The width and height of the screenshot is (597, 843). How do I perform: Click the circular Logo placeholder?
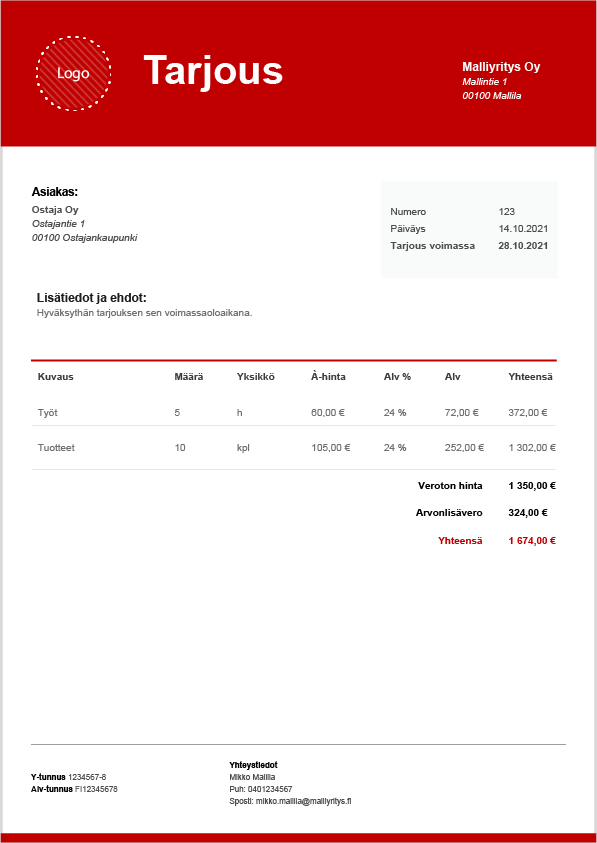tap(74, 74)
